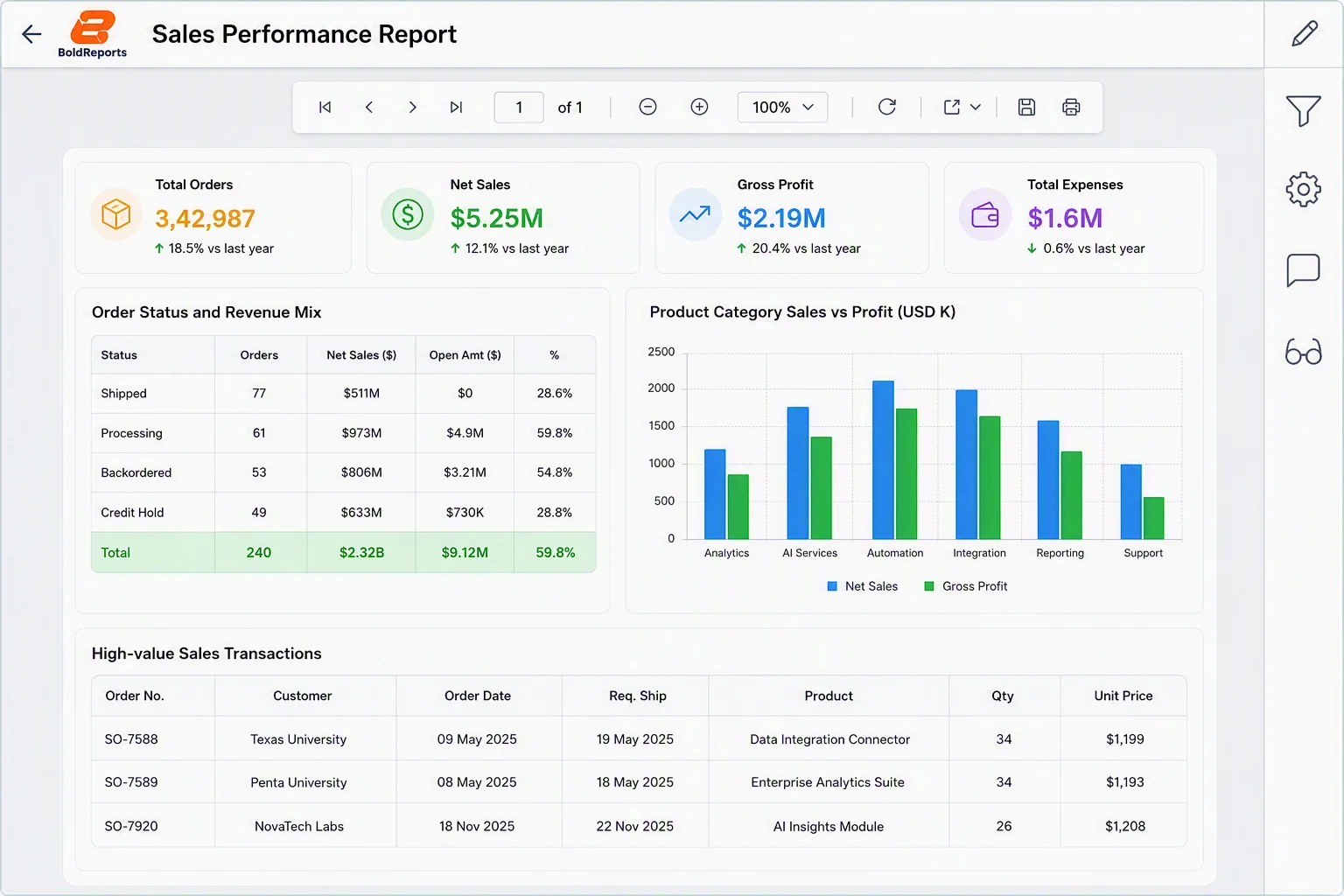This screenshot has width=1344, height=896.
Task: Select order date 18 Nov 2025
Action: pos(477,826)
